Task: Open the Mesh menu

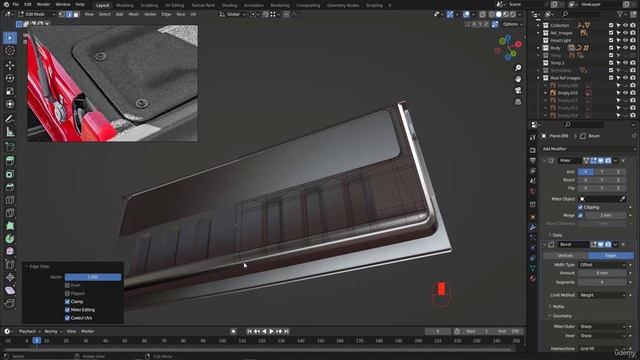Action: coord(133,14)
